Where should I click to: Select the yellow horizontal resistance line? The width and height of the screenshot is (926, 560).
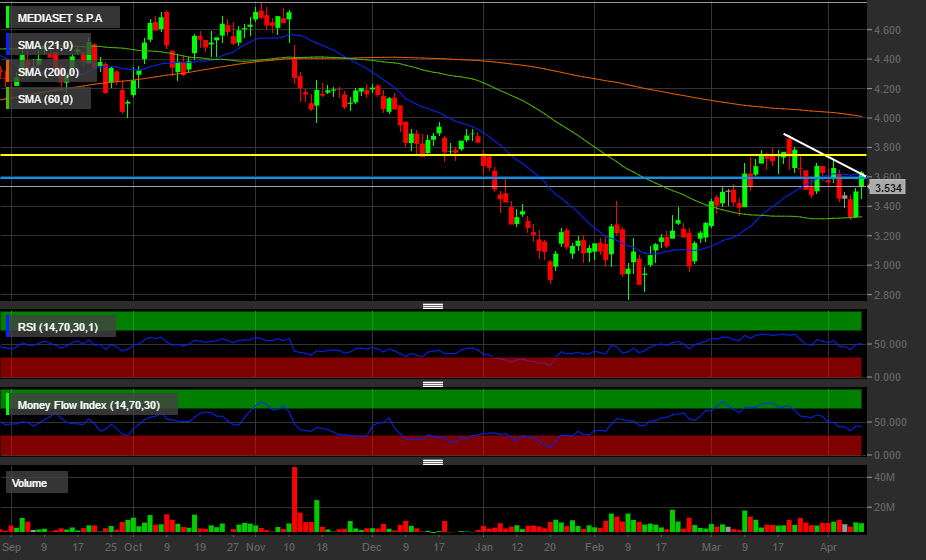click(x=433, y=155)
